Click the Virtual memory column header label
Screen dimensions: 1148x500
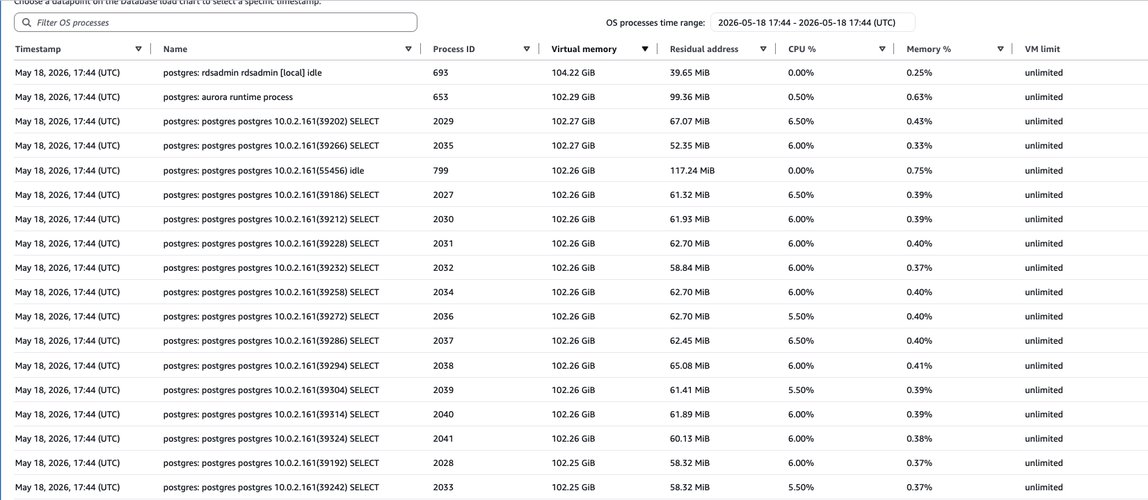[x=584, y=49]
